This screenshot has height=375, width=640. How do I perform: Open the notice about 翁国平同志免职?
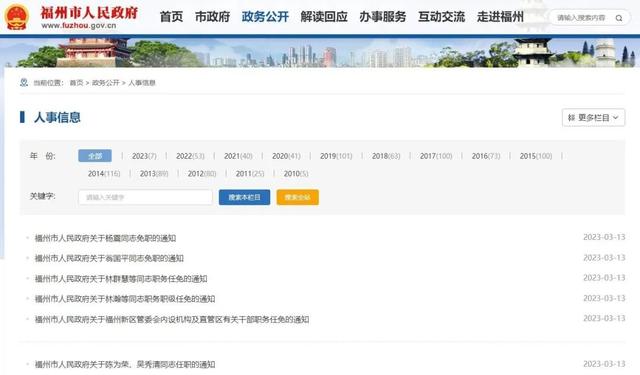(109, 258)
